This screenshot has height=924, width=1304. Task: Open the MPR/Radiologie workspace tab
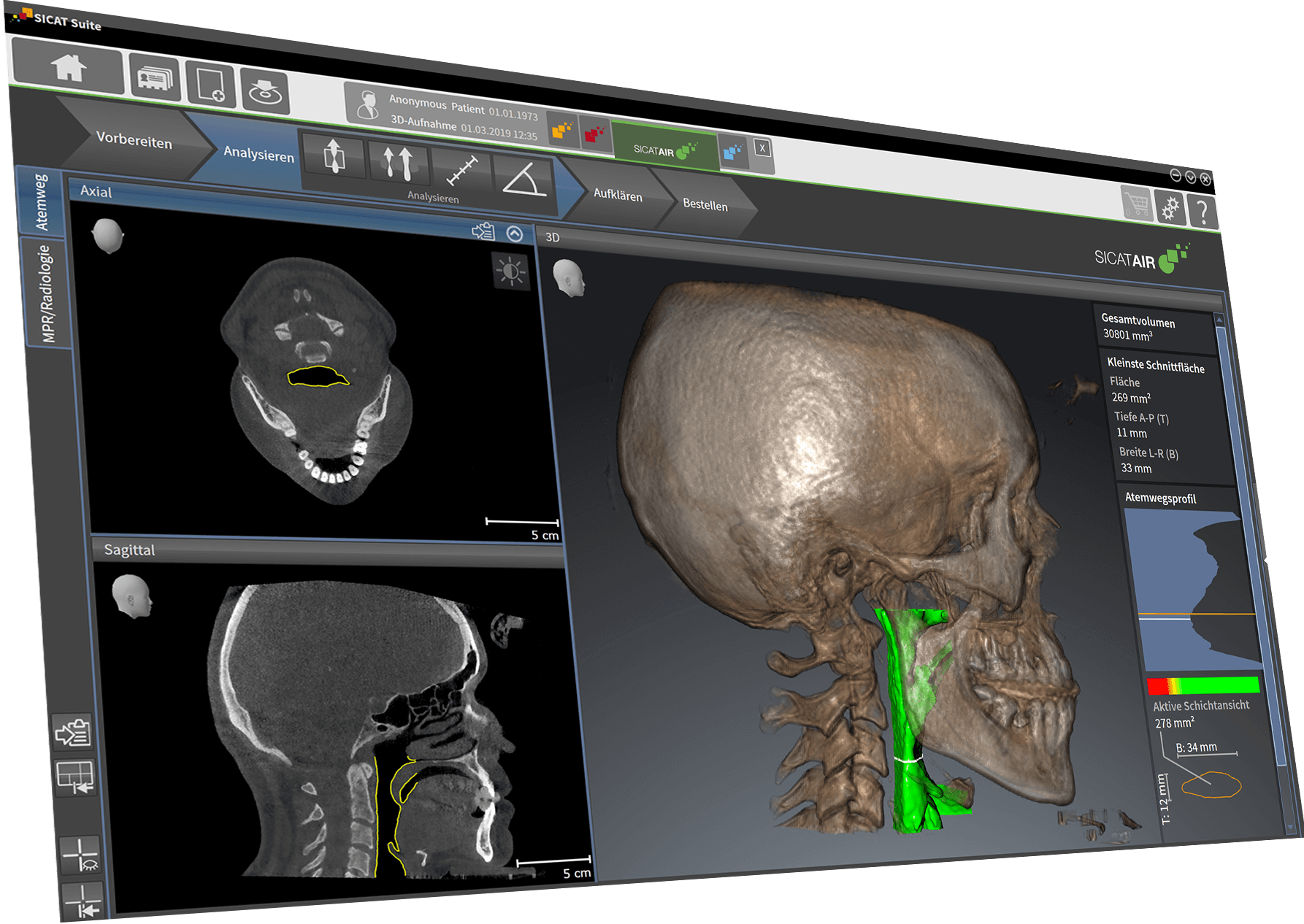point(47,293)
